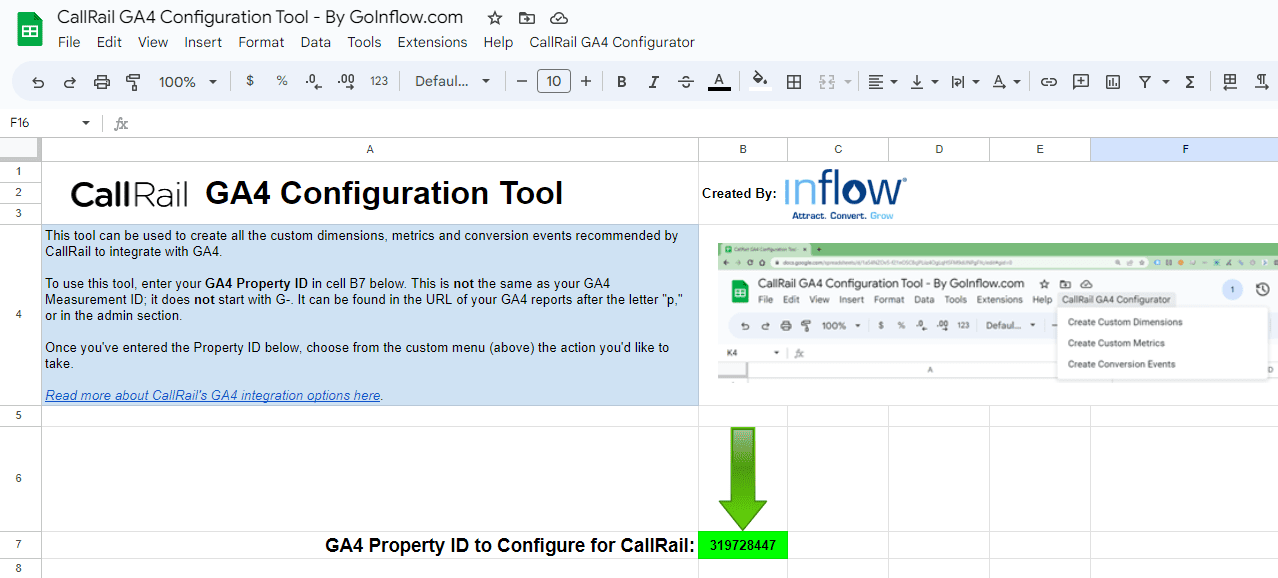Toggle italic formatting

(x=653, y=82)
